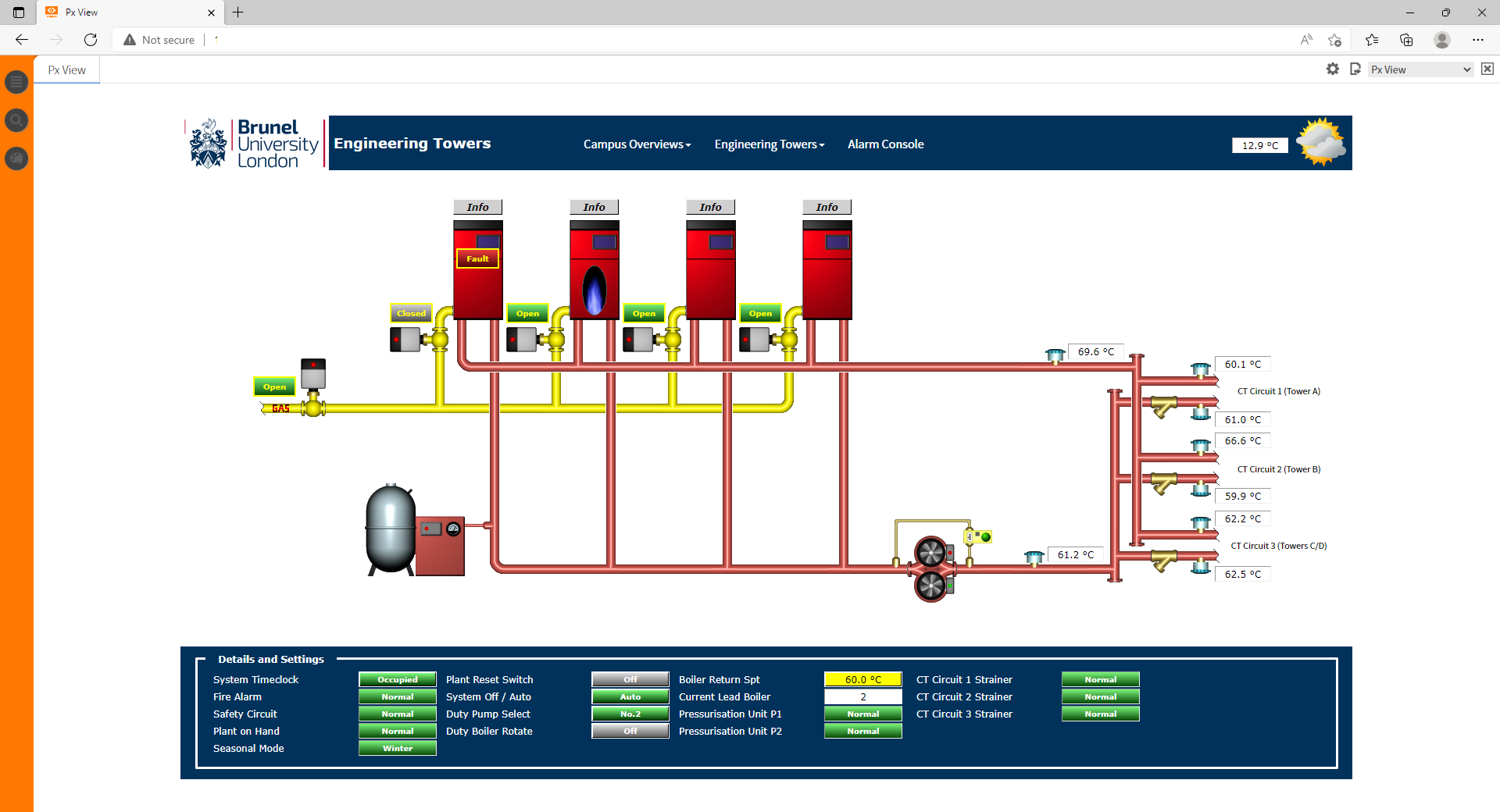Select the Px View tab

pyautogui.click(x=67, y=70)
